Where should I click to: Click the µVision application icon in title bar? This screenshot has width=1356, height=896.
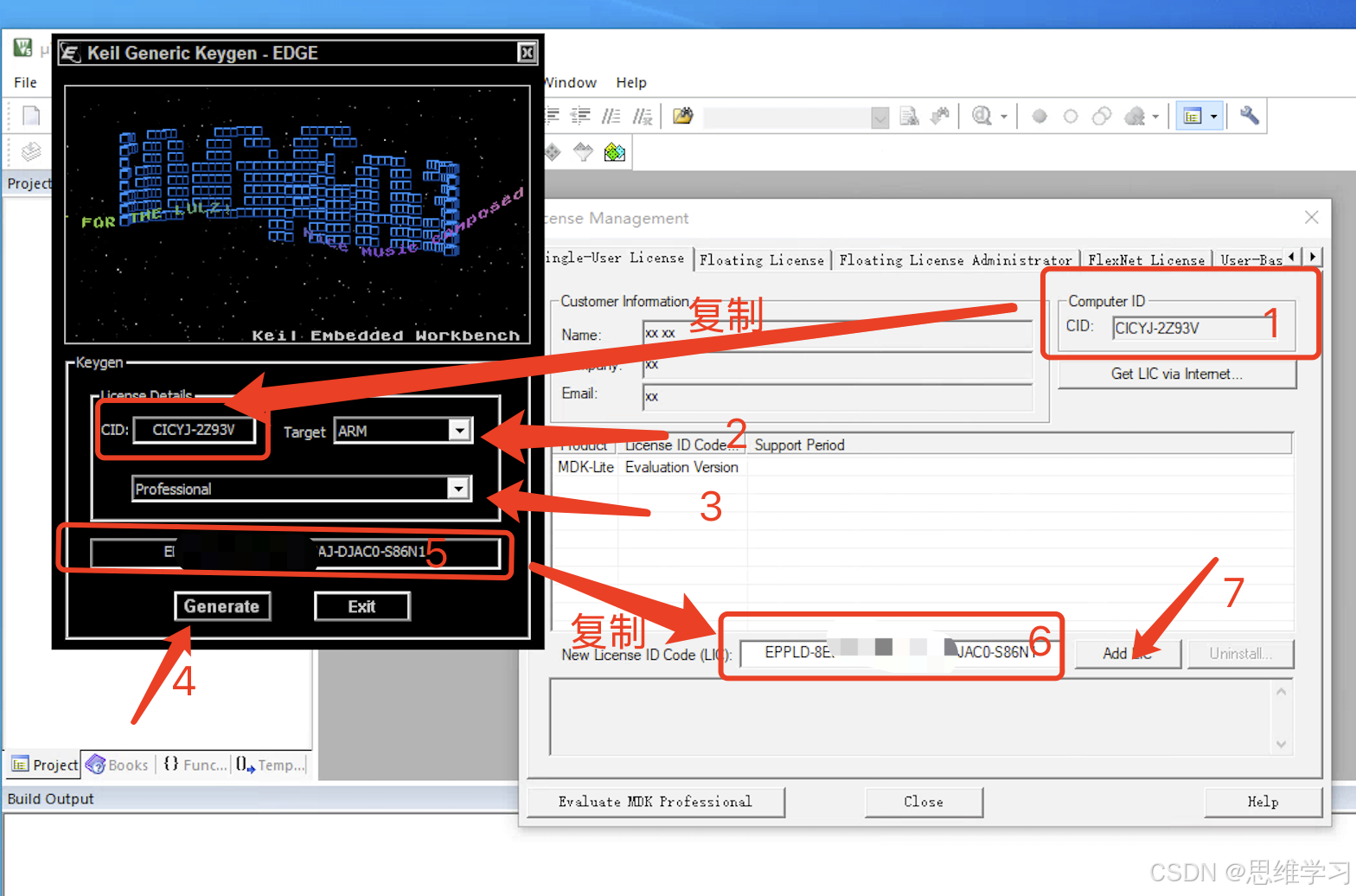[22, 48]
